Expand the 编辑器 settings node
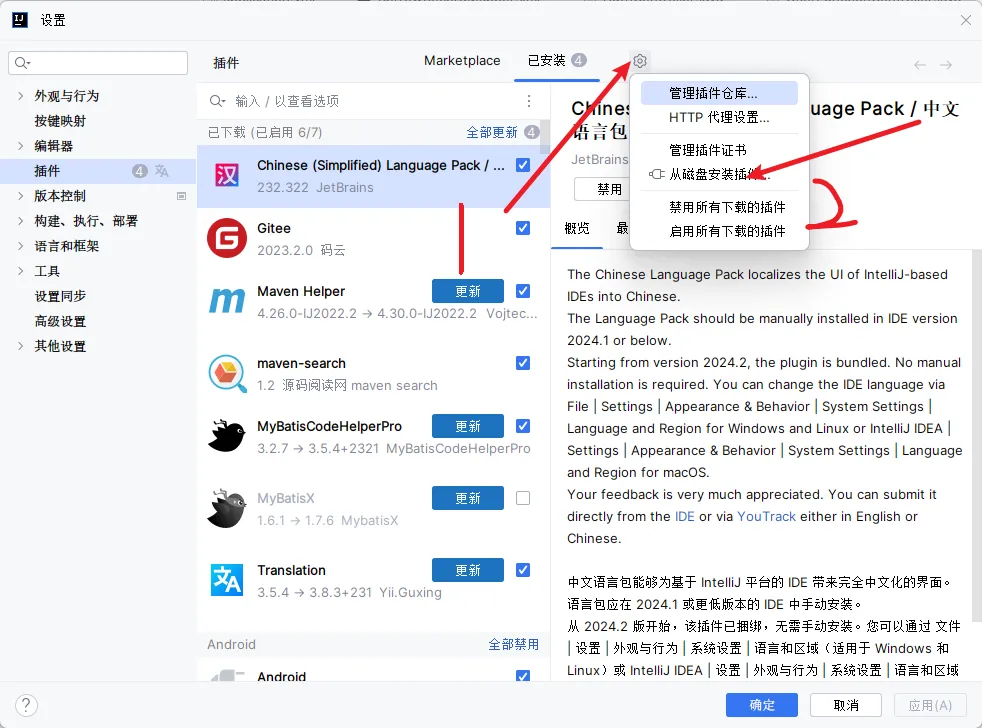 coord(21,146)
